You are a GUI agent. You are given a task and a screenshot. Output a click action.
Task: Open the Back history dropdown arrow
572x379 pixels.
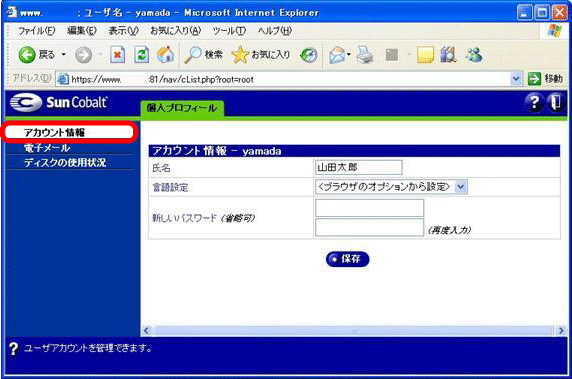(x=63, y=55)
